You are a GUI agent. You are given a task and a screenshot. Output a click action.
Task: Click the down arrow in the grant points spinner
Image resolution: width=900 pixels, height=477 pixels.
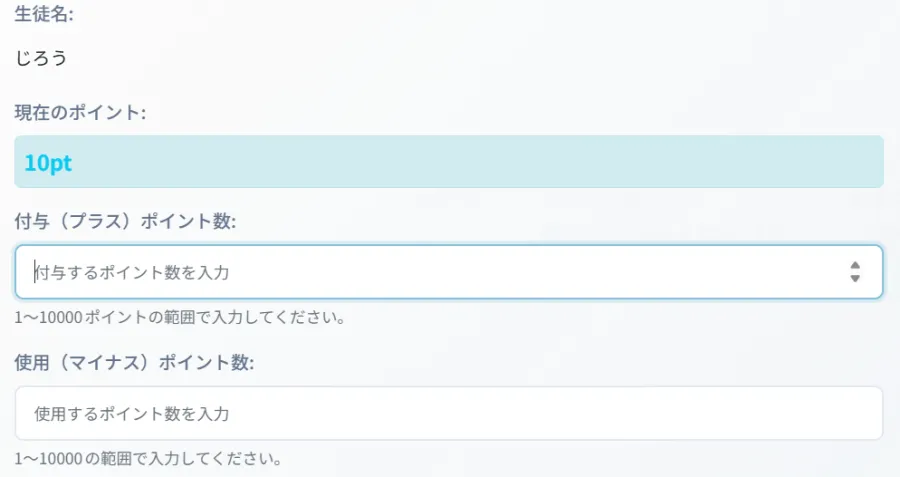pyautogui.click(x=855, y=279)
